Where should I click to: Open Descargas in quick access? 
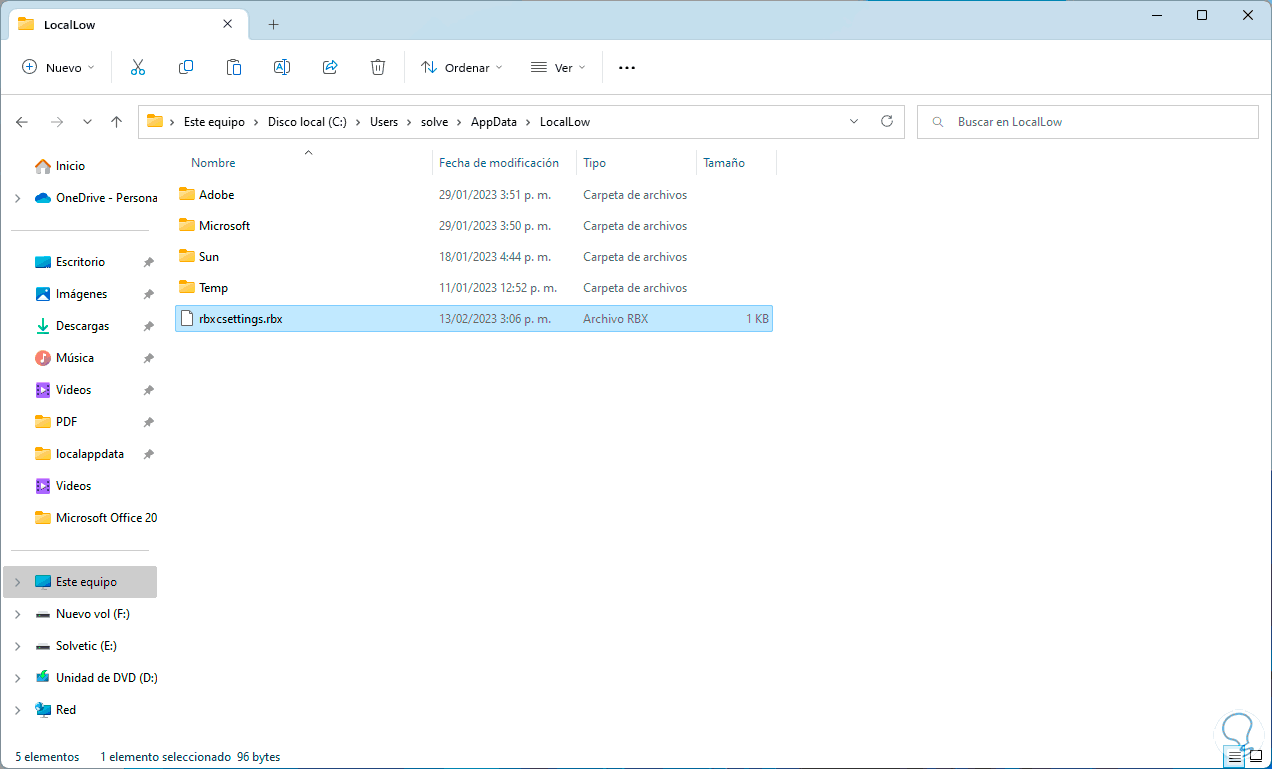click(x=83, y=326)
